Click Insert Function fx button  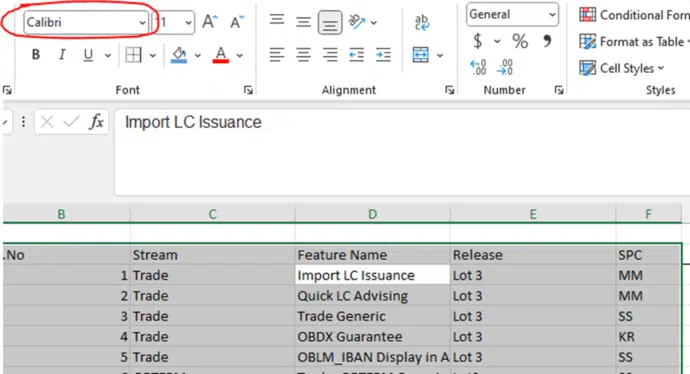[96, 121]
